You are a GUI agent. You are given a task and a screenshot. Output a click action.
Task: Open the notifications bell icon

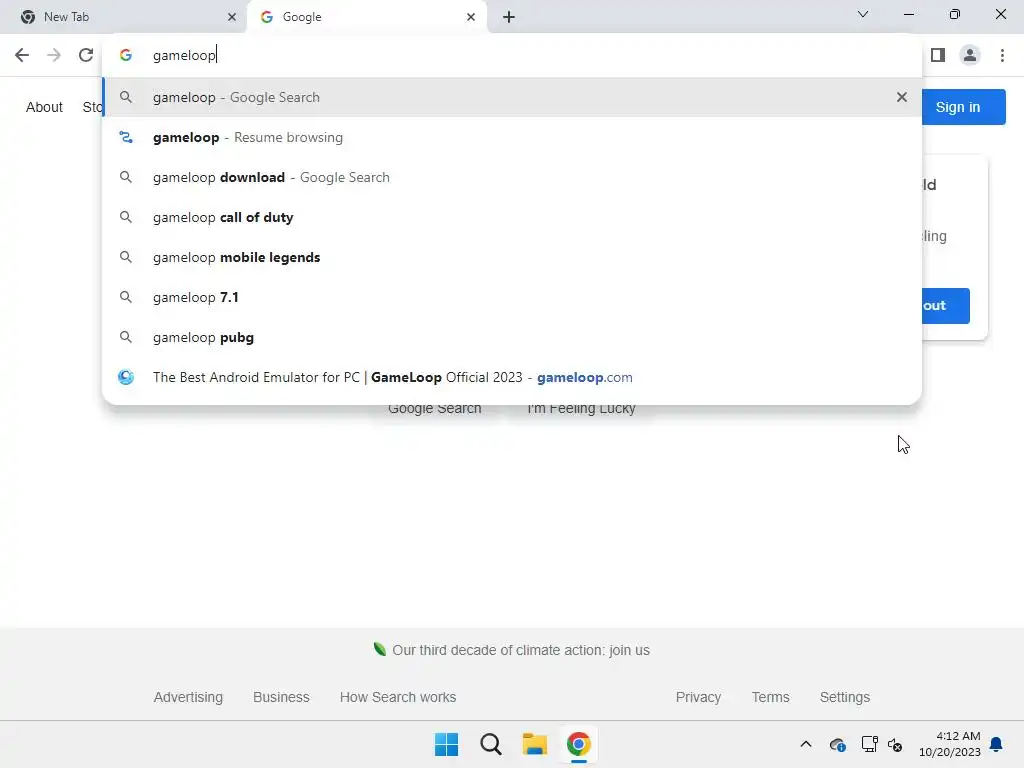(x=996, y=744)
